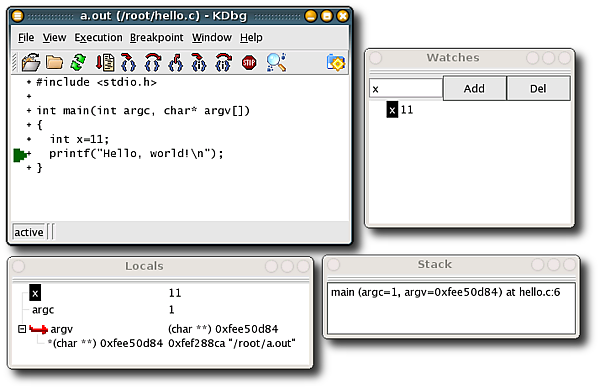Open the Execution menu
Screen dimensions: 600x389
coord(98,37)
